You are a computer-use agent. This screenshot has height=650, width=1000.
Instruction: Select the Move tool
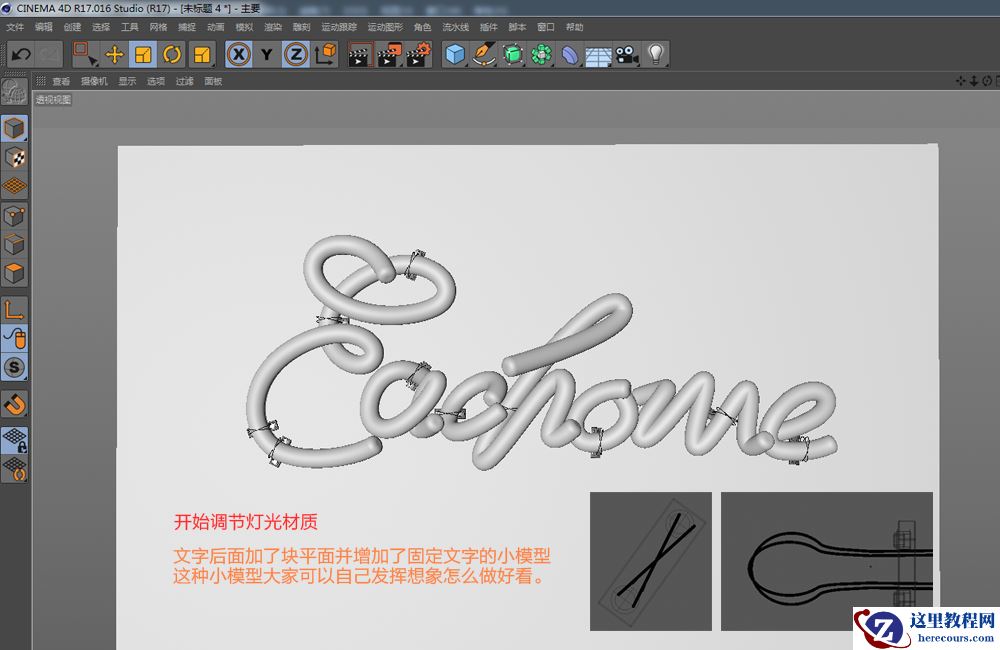coord(114,54)
